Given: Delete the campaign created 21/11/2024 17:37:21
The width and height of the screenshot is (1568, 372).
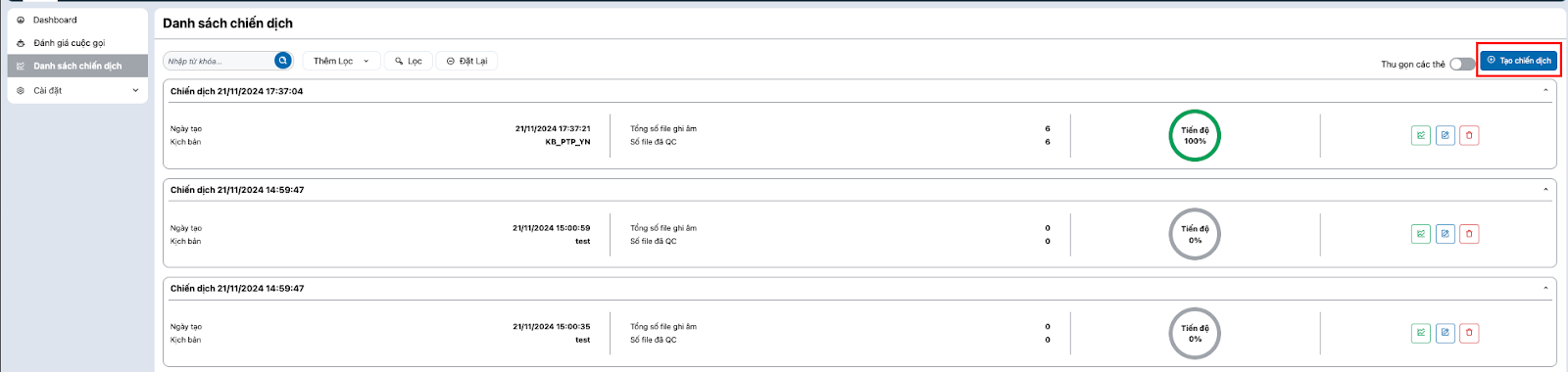Looking at the screenshot, I should point(1469,135).
